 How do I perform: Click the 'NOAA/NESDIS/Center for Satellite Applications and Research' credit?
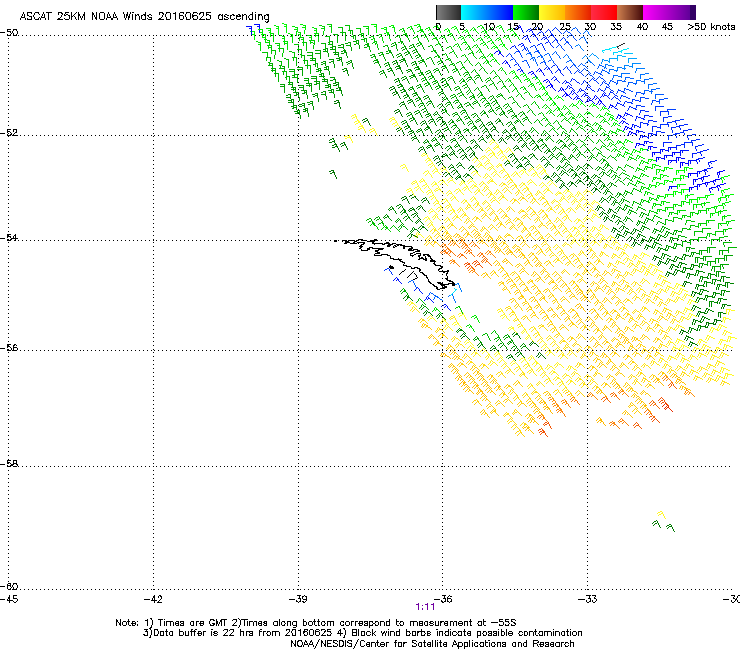point(432,644)
